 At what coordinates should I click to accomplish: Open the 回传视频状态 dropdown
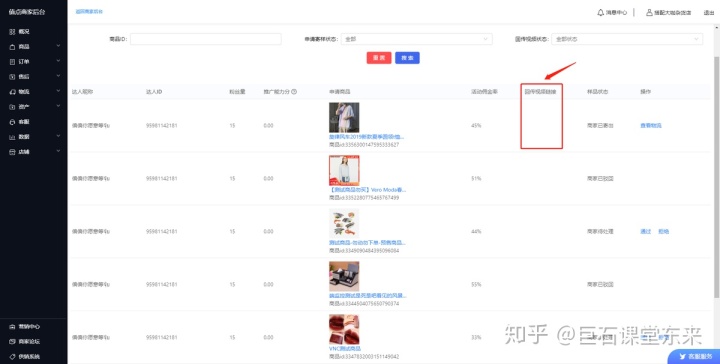(x=627, y=39)
